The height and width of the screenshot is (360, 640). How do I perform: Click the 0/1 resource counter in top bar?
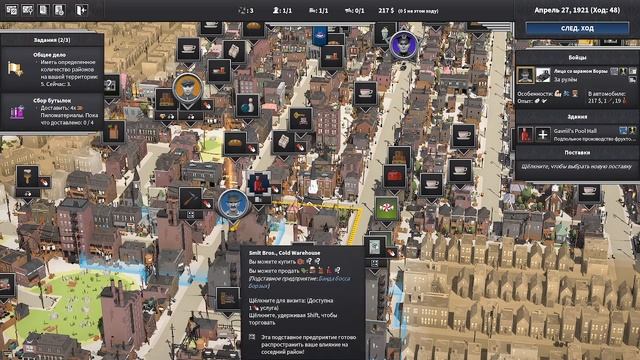[x=355, y=11]
